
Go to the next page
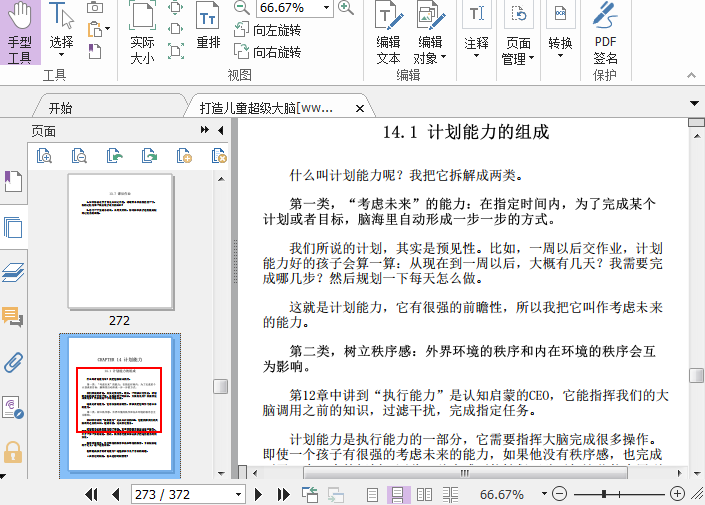[x=258, y=495]
